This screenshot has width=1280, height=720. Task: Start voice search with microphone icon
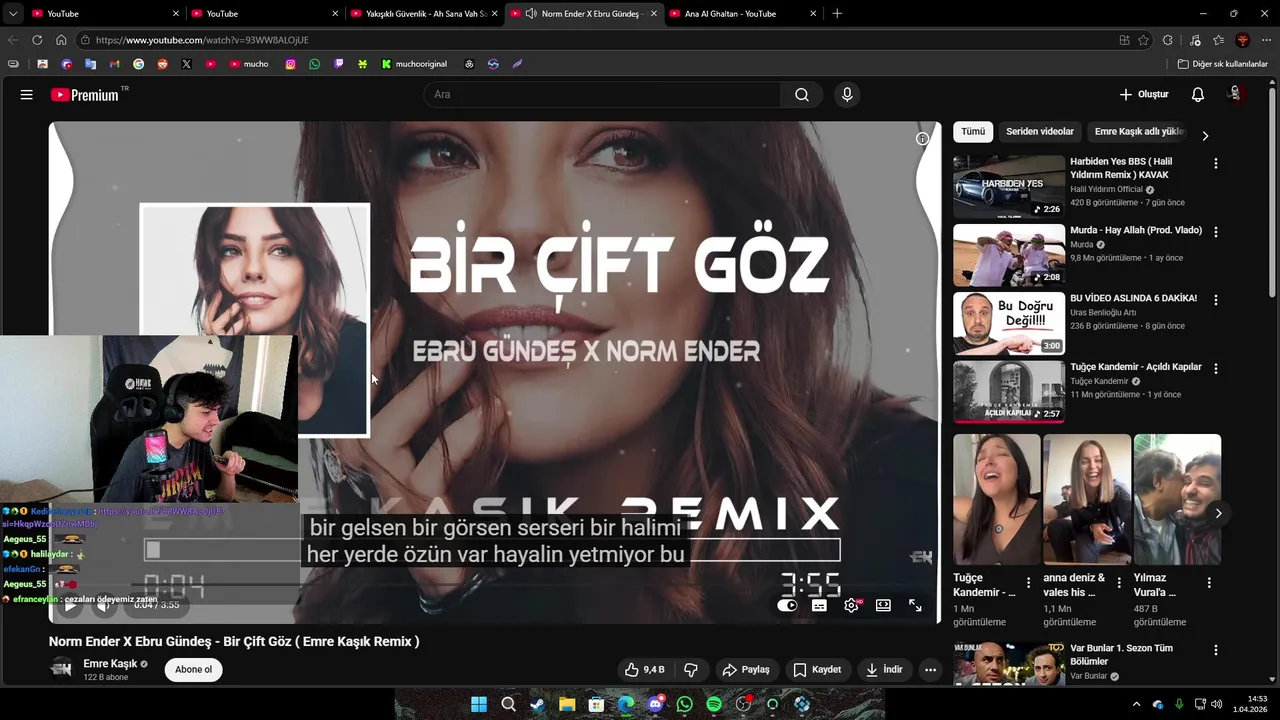(847, 95)
